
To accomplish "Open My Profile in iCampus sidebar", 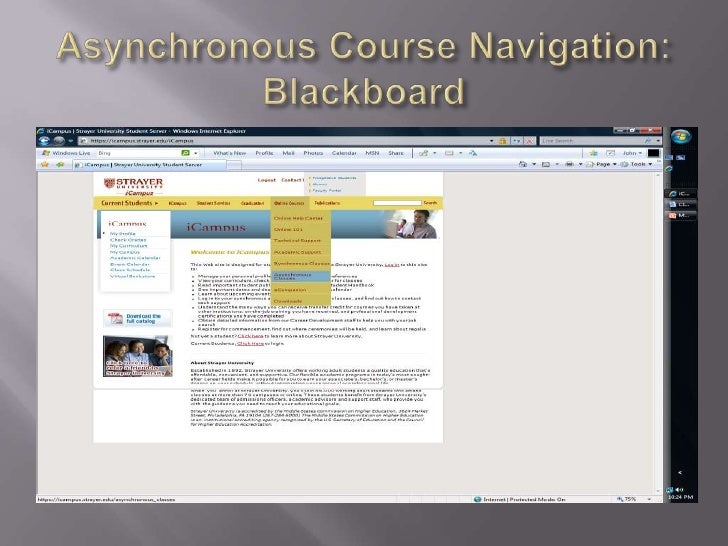I will pos(123,234).
